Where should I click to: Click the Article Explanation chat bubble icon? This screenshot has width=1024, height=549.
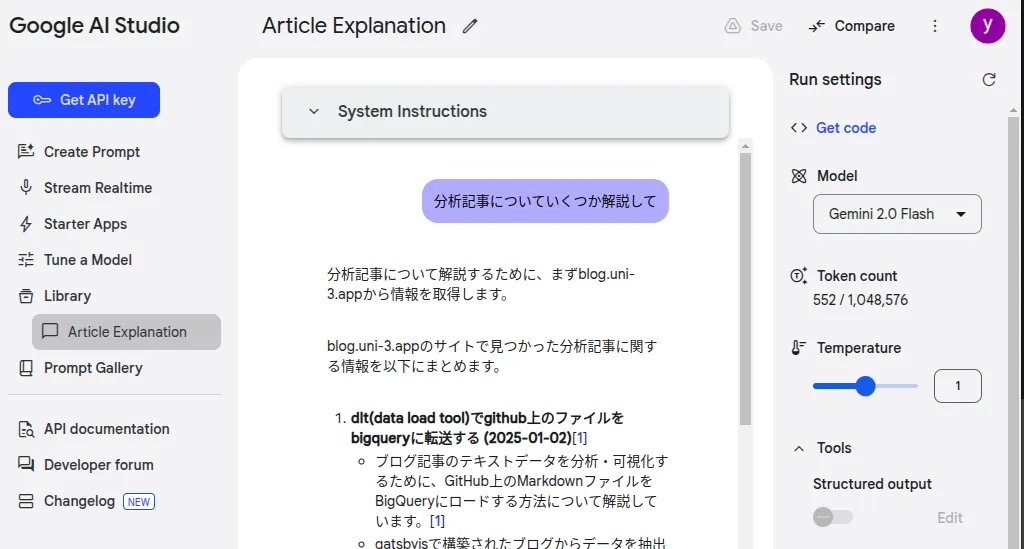(50, 331)
